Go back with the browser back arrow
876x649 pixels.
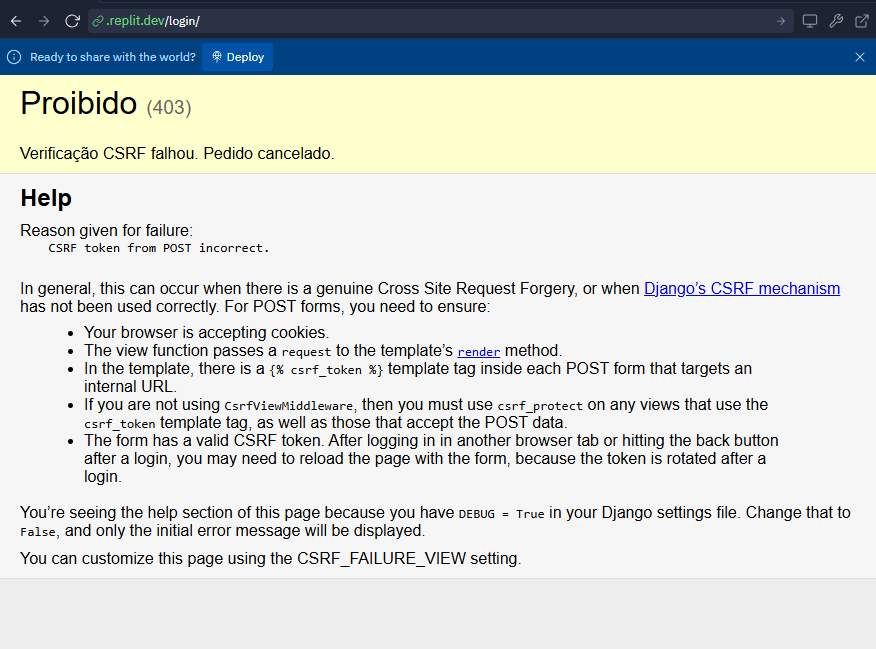click(x=16, y=21)
